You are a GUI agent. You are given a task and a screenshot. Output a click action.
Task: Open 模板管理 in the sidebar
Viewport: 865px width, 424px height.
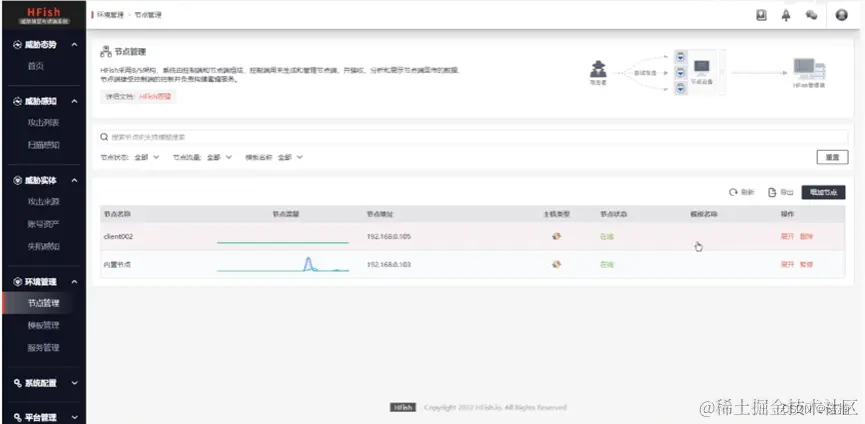pos(43,326)
